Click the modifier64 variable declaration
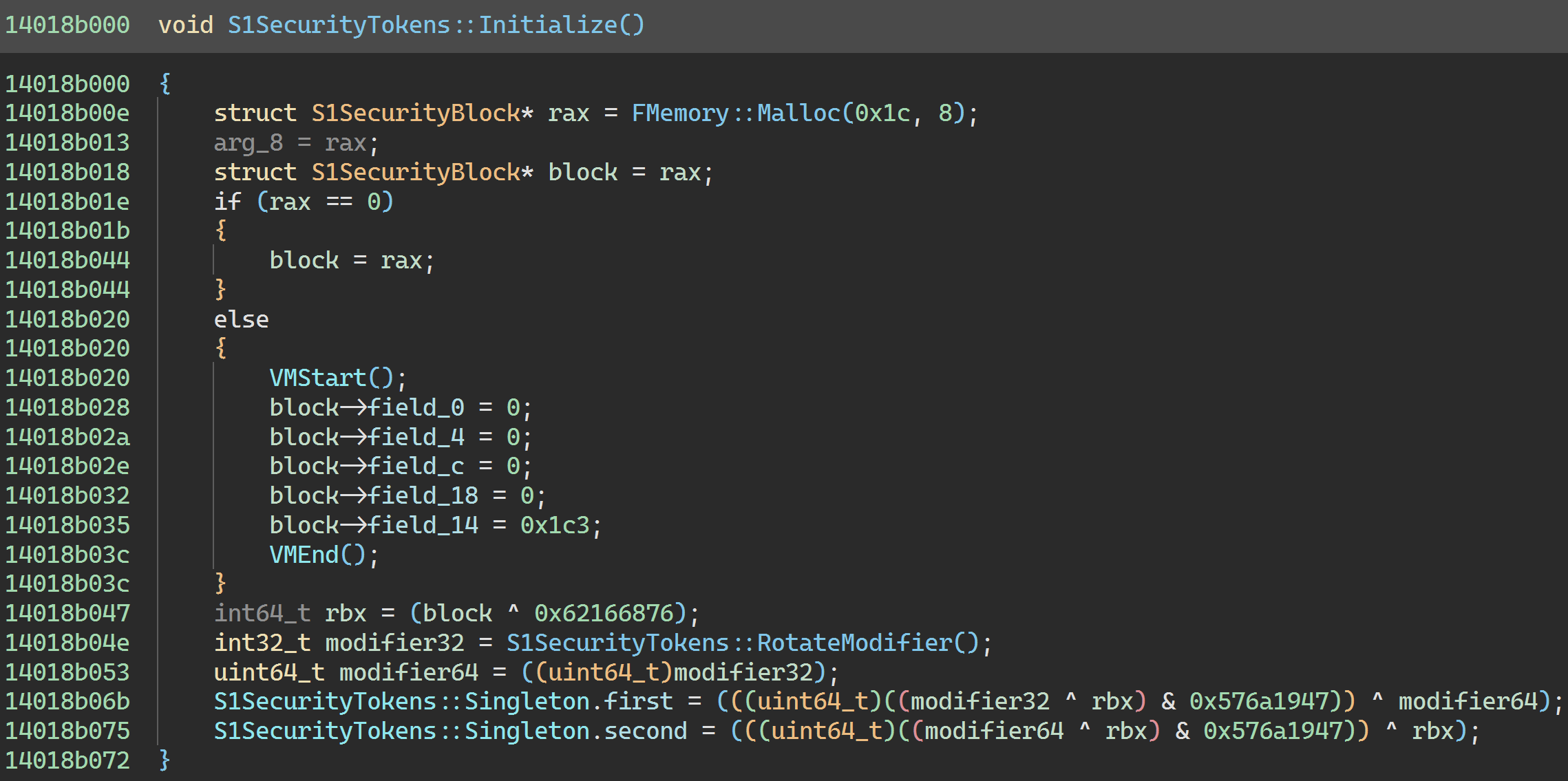Image resolution: width=1568 pixels, height=781 pixels. pos(408,672)
